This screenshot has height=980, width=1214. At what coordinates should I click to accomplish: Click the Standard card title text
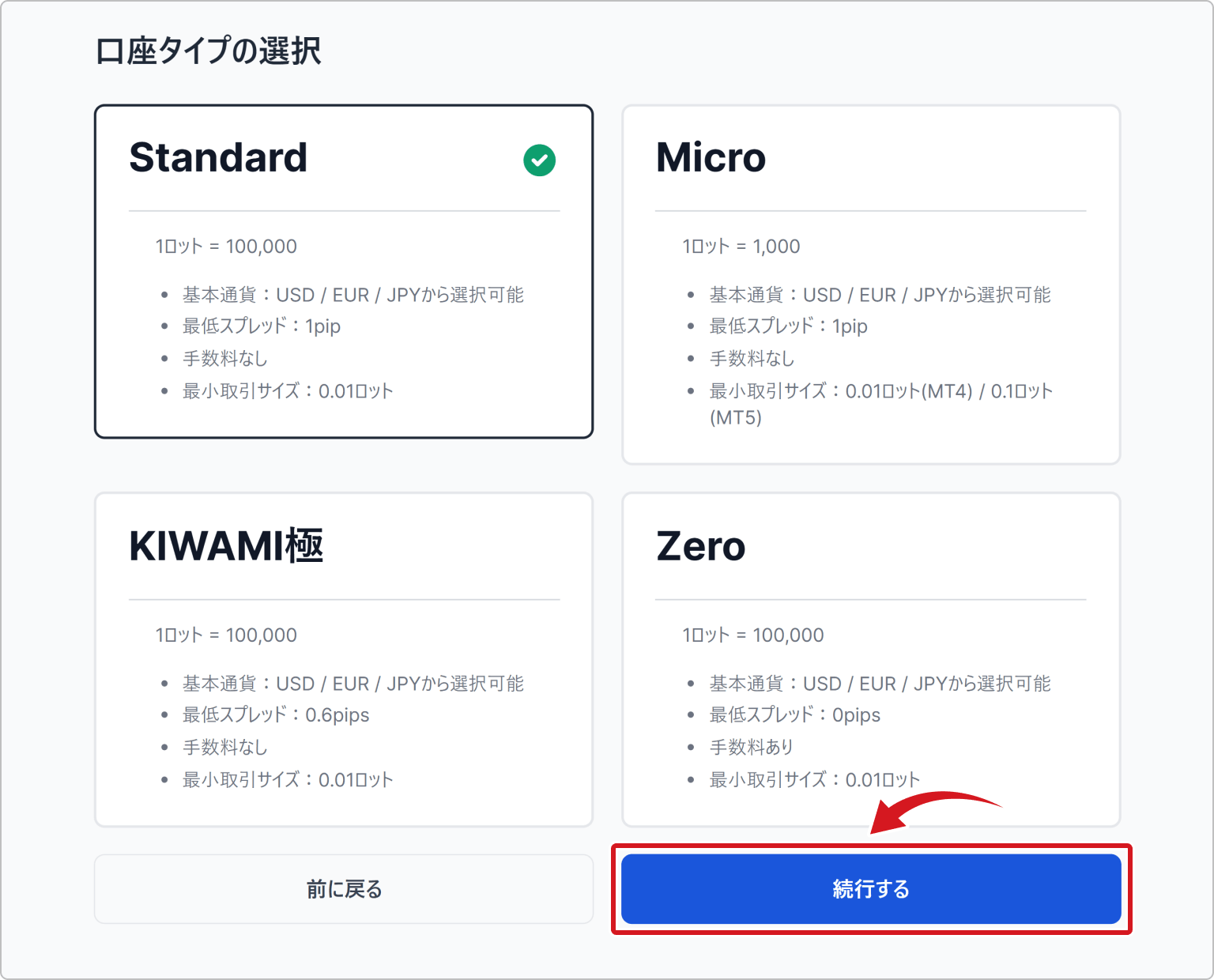pos(219,157)
